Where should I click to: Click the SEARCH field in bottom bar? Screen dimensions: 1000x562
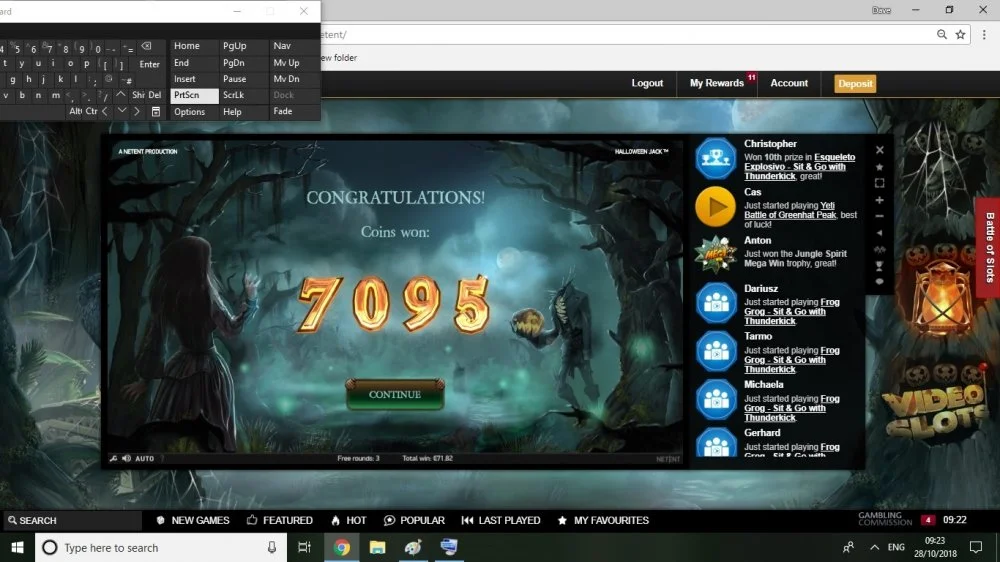(71, 521)
